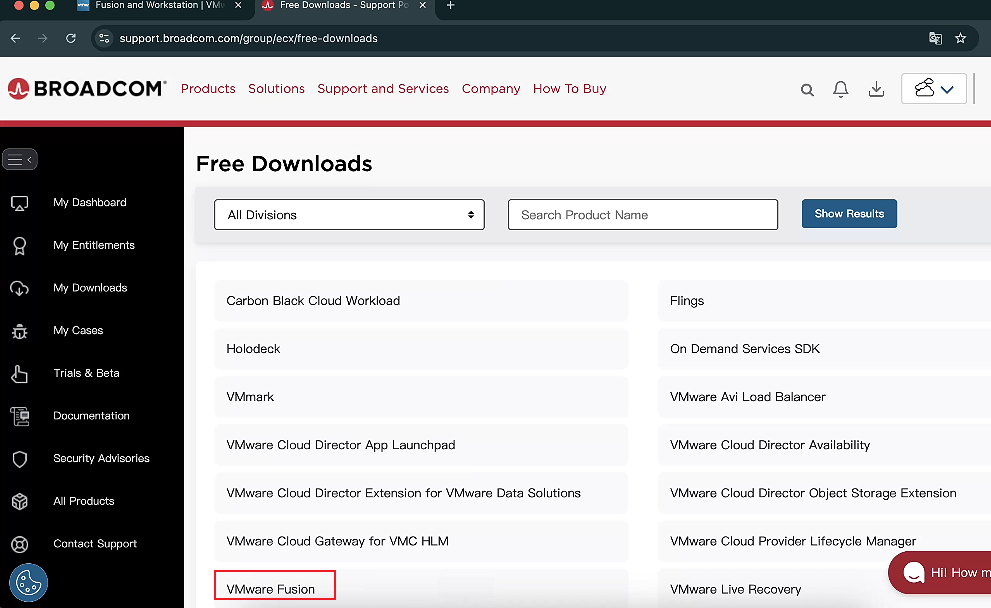Open the Company menu
The height and width of the screenshot is (608, 991).
coord(491,88)
